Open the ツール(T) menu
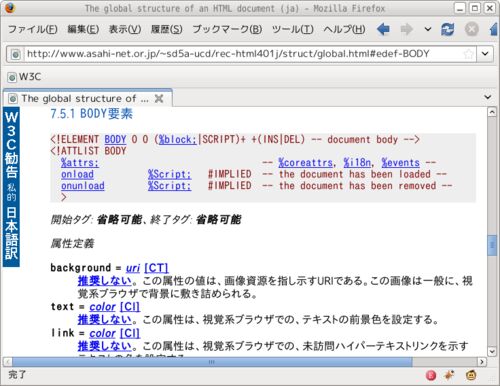500x386 pixels. 292,29
